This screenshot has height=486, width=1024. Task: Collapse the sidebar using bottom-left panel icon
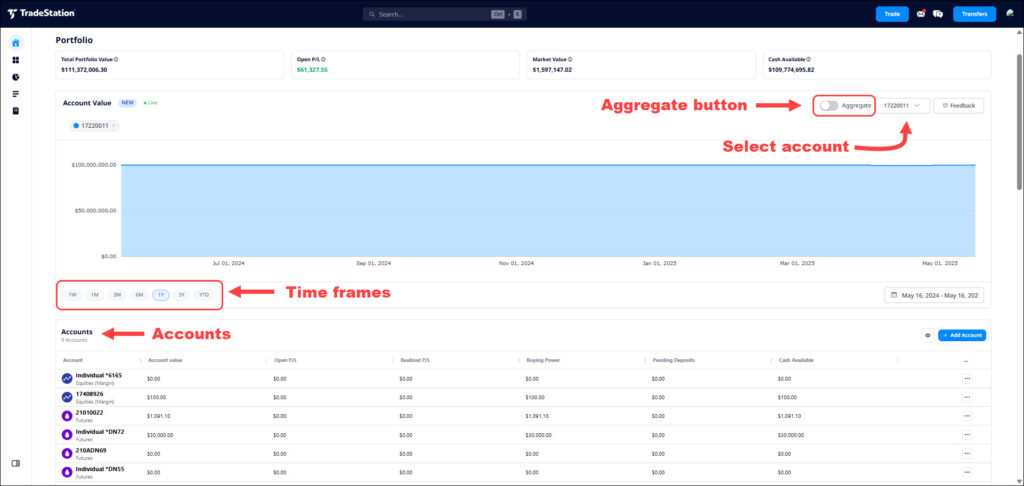tap(15, 463)
